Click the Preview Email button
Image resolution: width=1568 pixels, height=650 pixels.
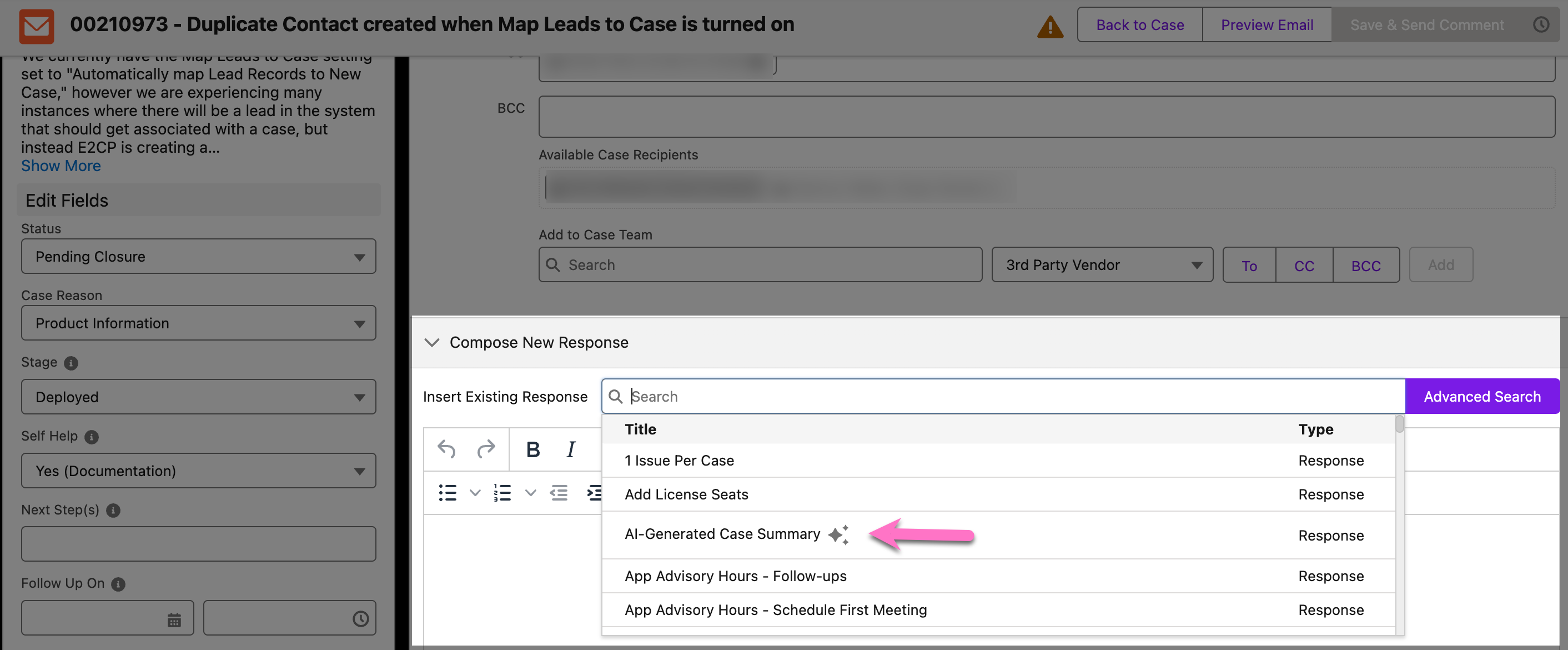click(1267, 25)
